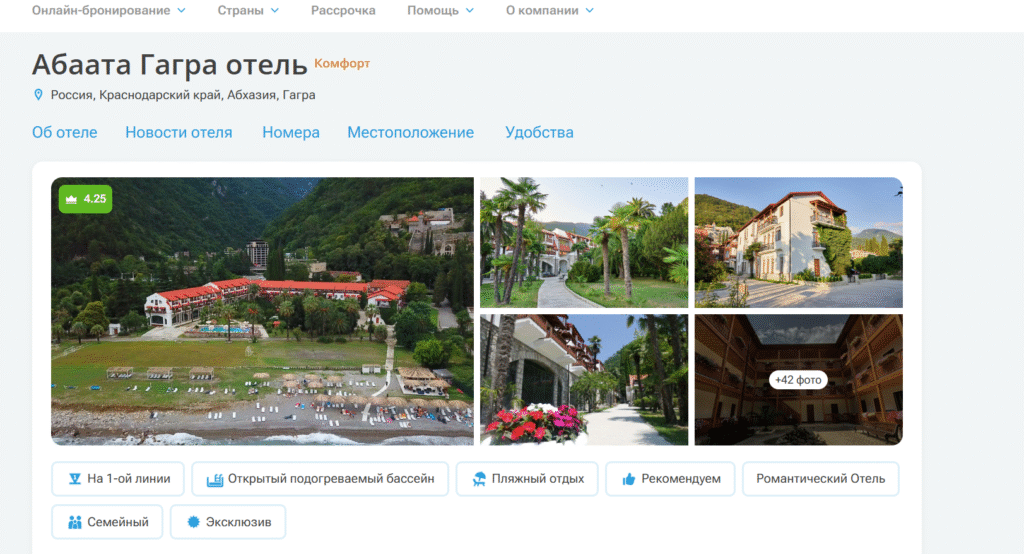Switch to the Номера tab
This screenshot has width=1024, height=554.
click(291, 133)
